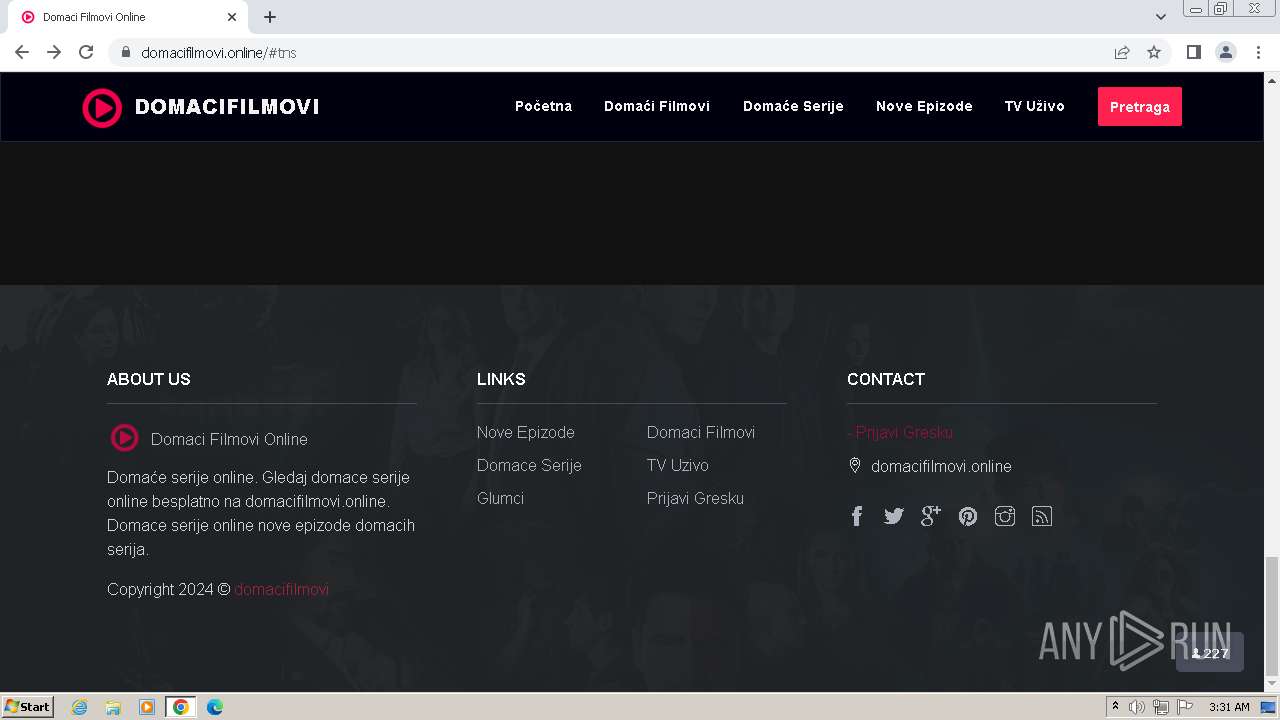Open media player from taskbar
Screen dimensions: 1280x720
click(x=147, y=707)
